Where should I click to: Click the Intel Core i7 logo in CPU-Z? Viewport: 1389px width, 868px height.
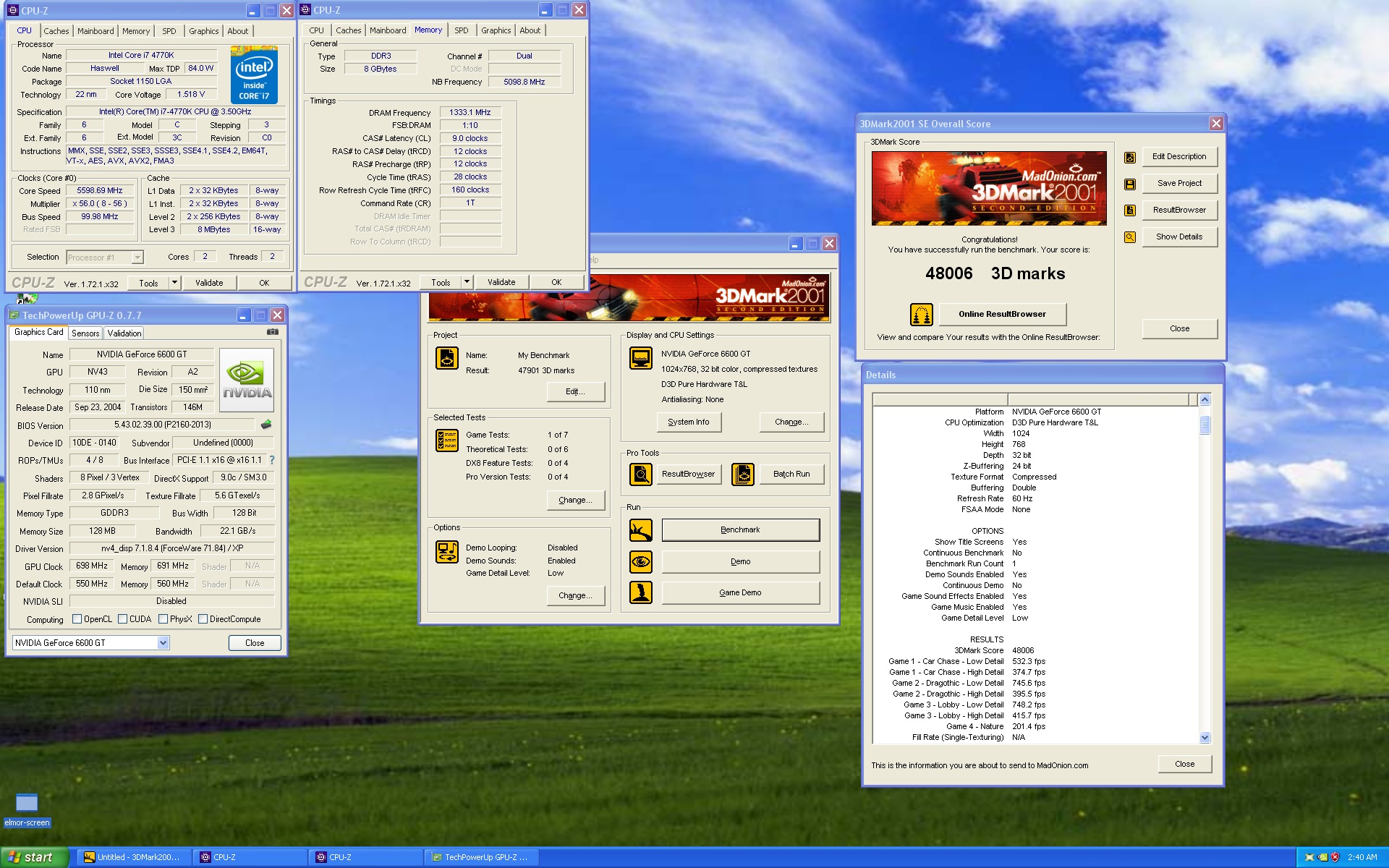(x=254, y=75)
